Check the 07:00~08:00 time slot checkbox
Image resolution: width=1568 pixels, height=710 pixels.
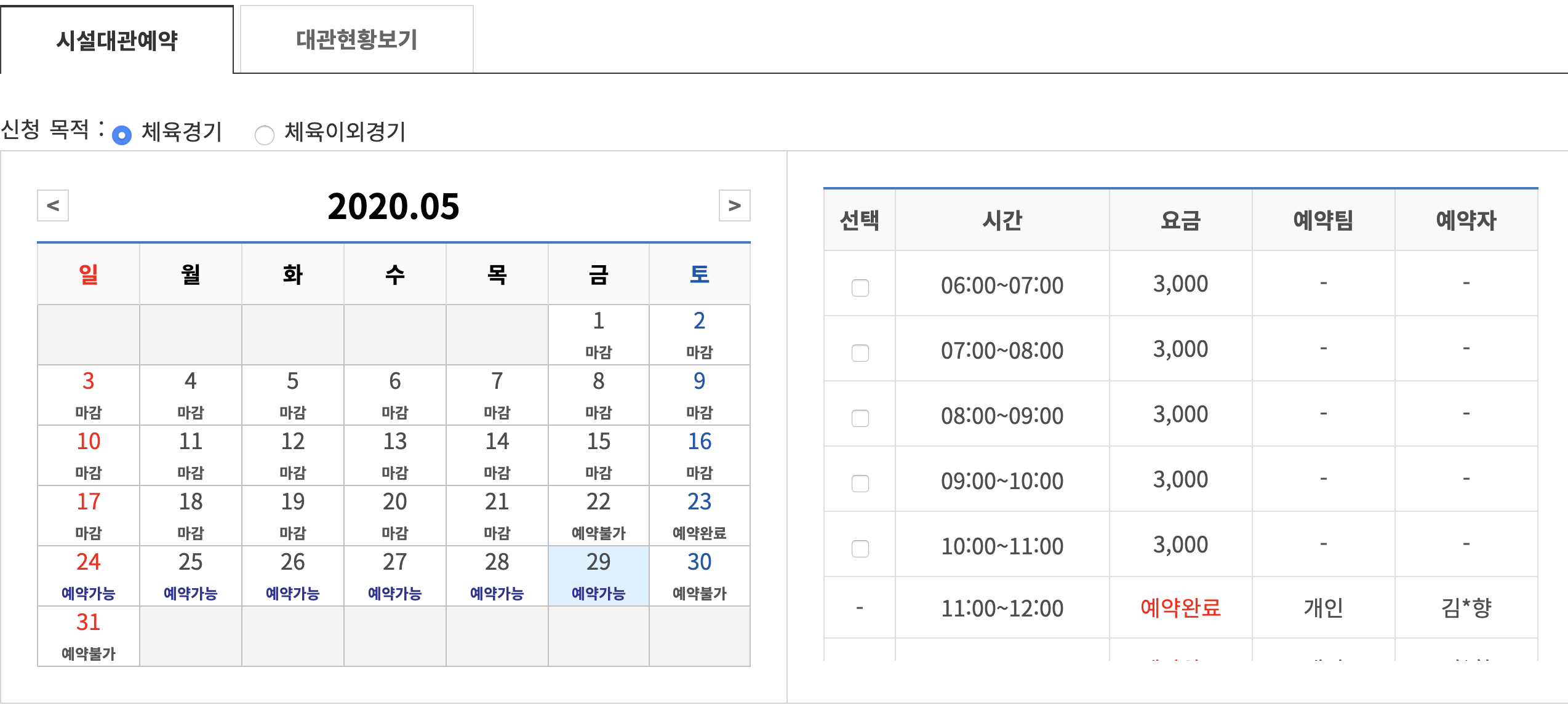click(860, 353)
